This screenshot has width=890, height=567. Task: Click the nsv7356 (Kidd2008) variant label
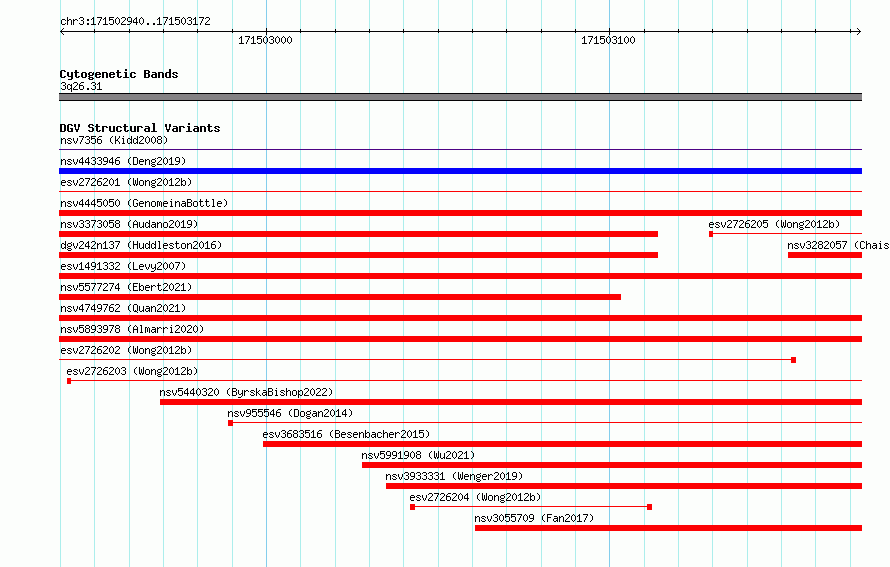tap(114, 140)
